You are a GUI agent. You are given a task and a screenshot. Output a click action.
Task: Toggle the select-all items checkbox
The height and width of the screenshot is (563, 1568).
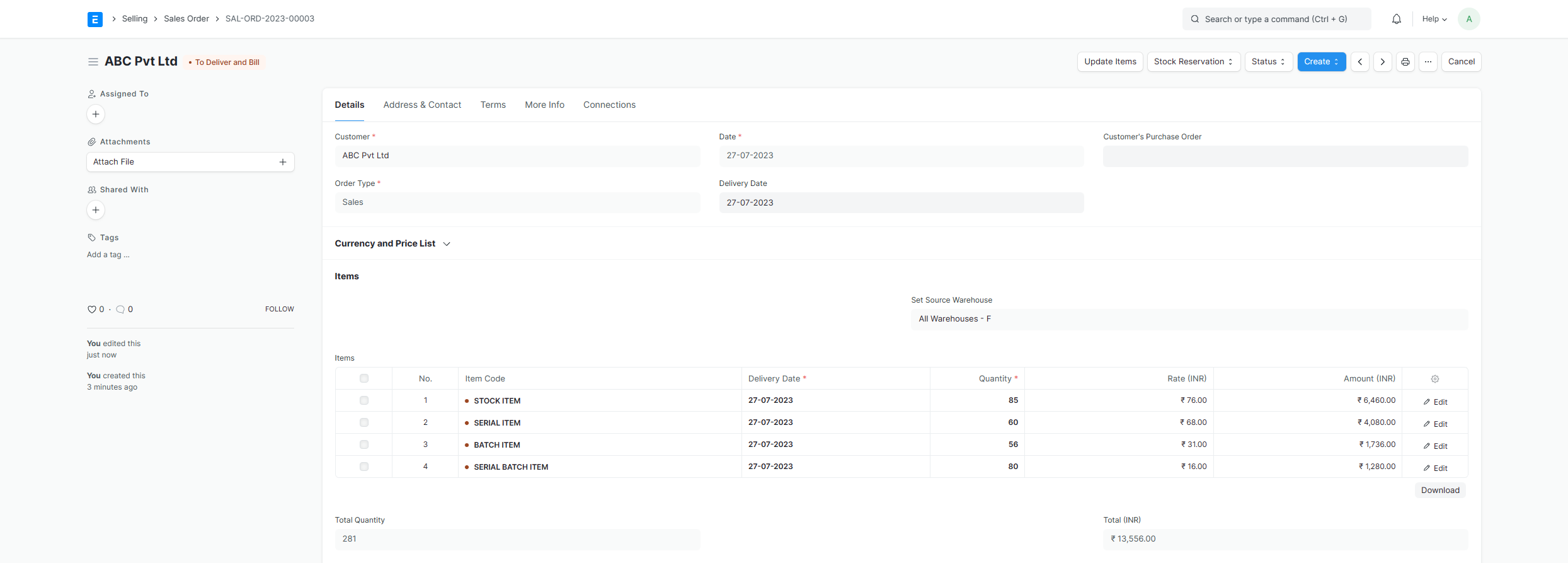coord(364,378)
